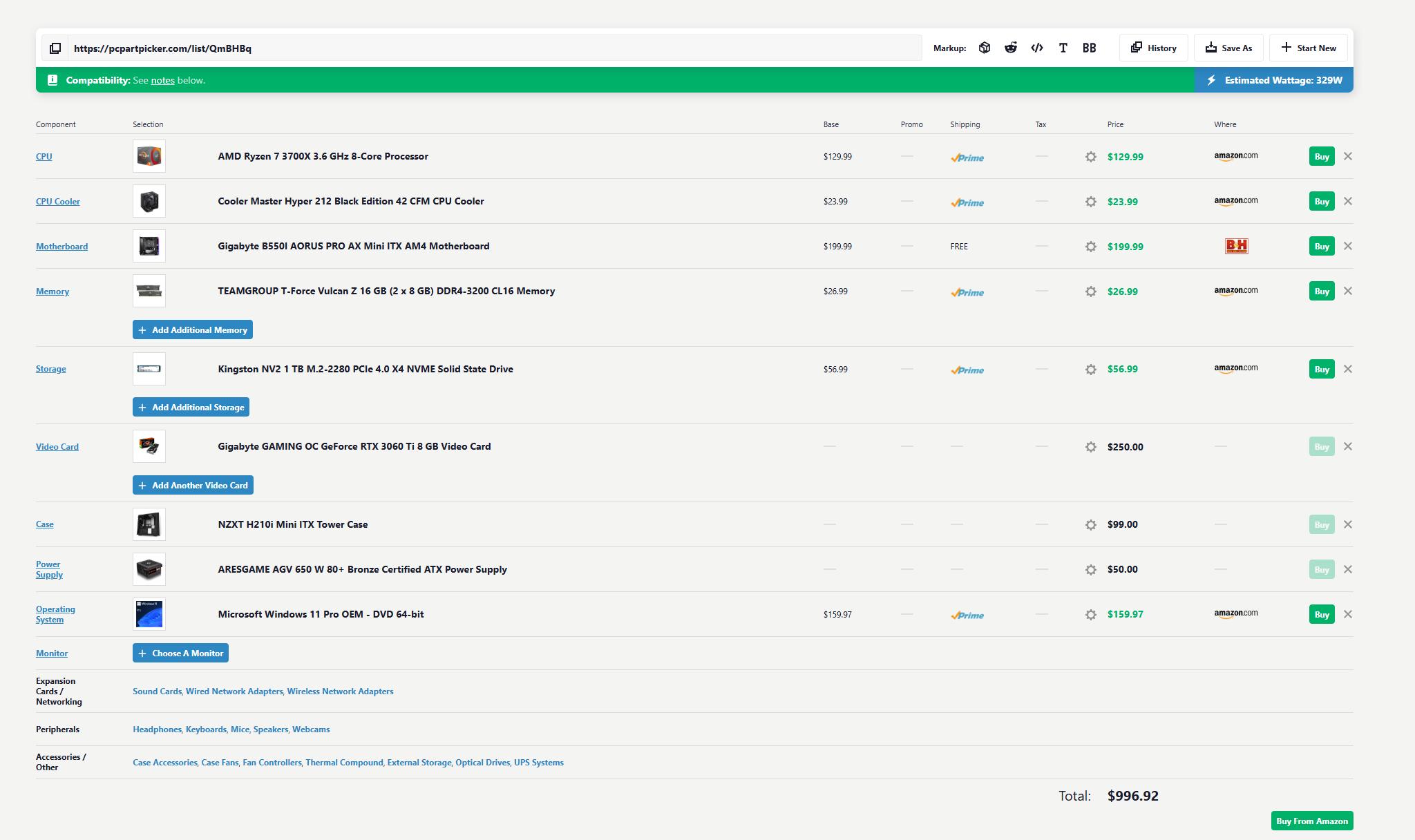Image resolution: width=1415 pixels, height=840 pixels.
Task: Click Buy From Amazon button
Action: coord(1312,821)
